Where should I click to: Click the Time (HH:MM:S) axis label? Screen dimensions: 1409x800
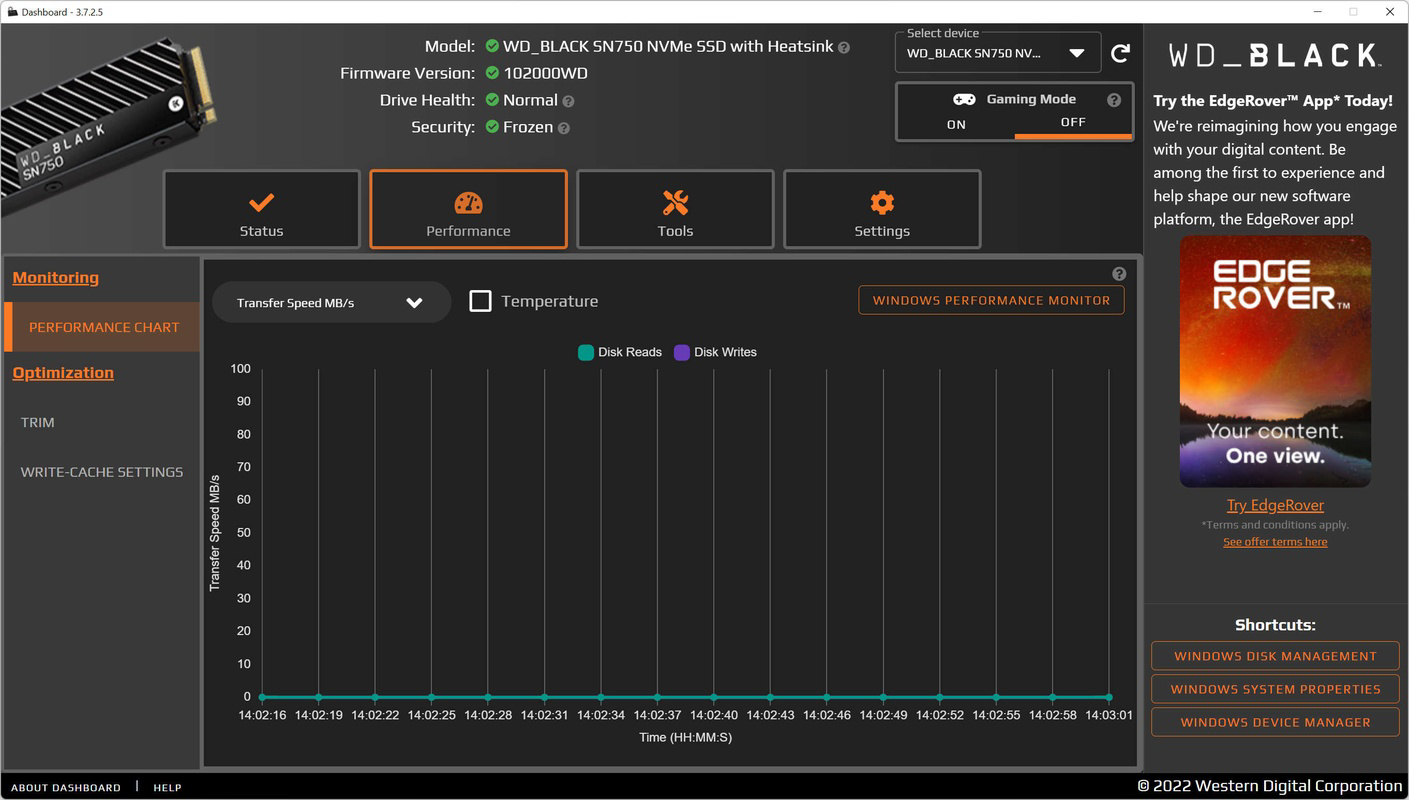(685, 738)
